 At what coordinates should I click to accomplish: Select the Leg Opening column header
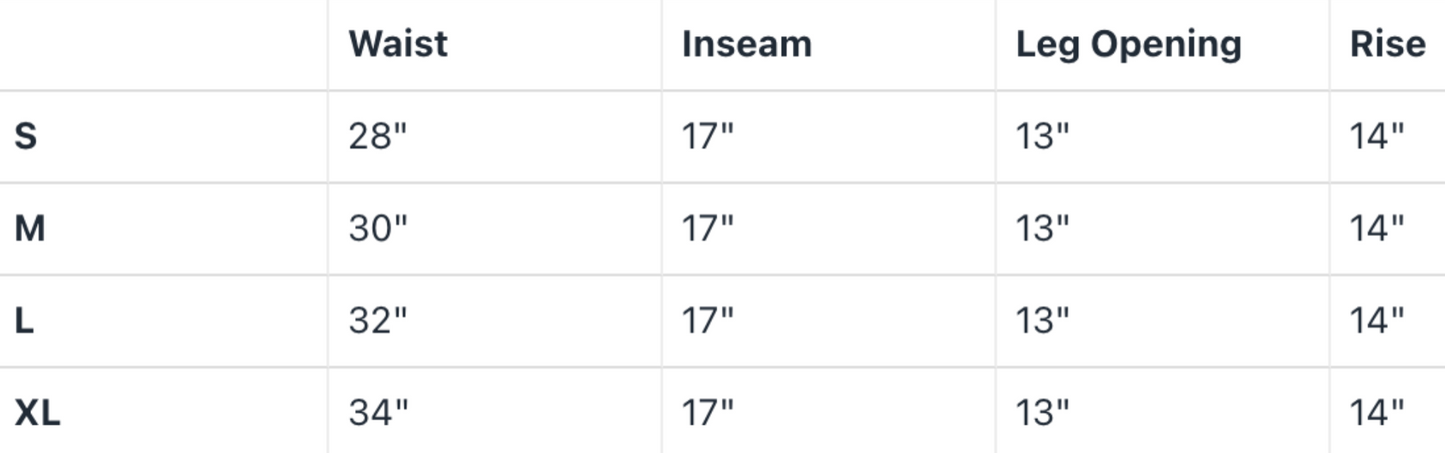[1128, 44]
